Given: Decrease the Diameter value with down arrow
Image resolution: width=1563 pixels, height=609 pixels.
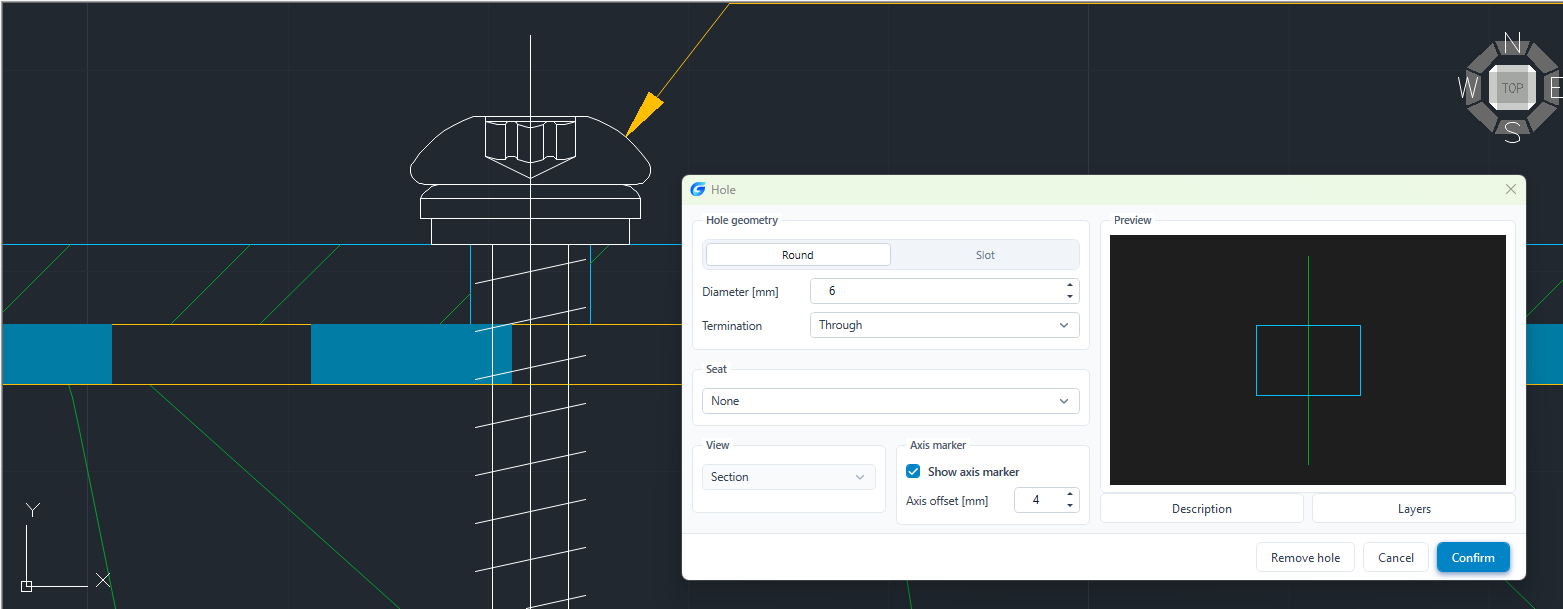Looking at the screenshot, I should click(1070, 296).
